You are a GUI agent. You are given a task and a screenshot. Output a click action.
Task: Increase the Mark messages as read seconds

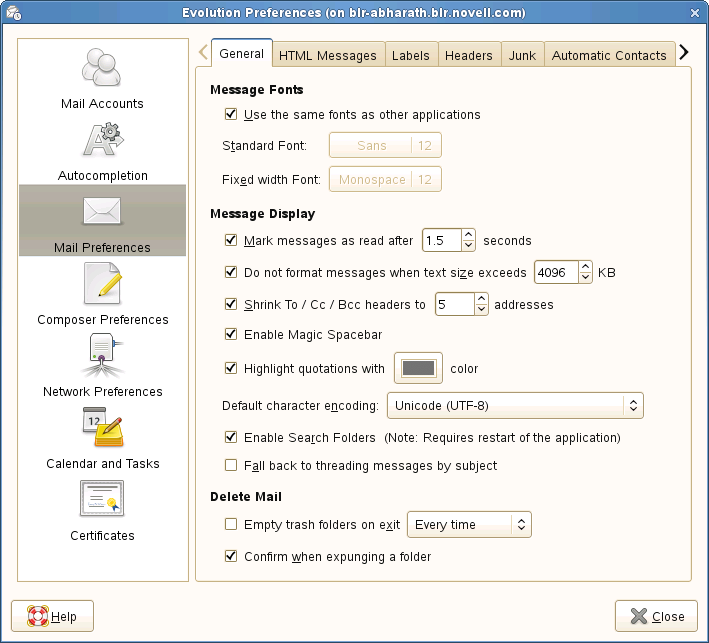tap(469, 235)
